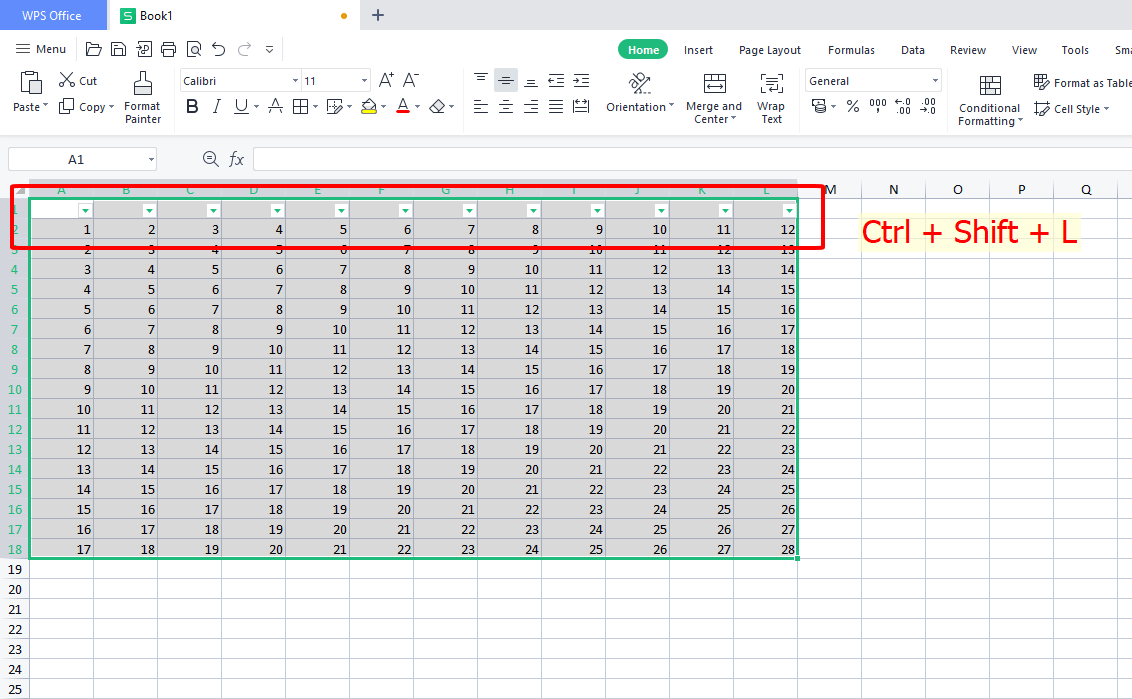
Task: Open the Menu button
Action: click(x=40, y=48)
